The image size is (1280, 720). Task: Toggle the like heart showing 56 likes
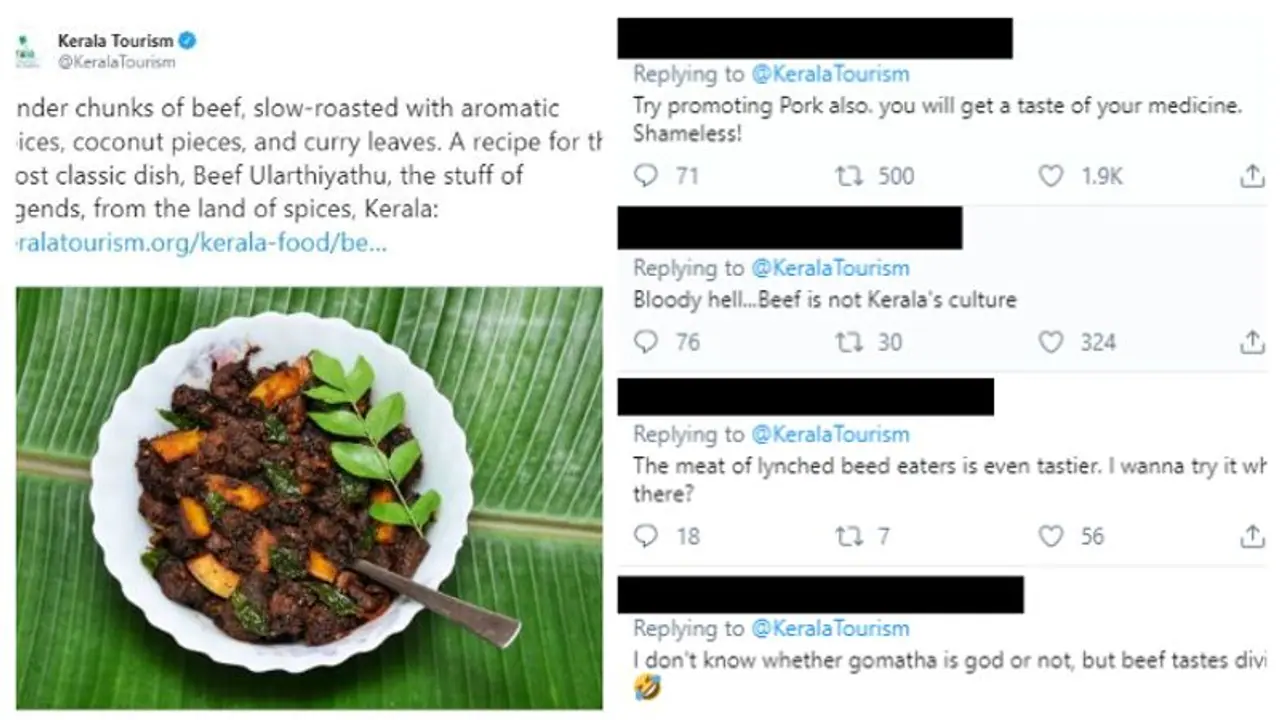tap(1051, 536)
